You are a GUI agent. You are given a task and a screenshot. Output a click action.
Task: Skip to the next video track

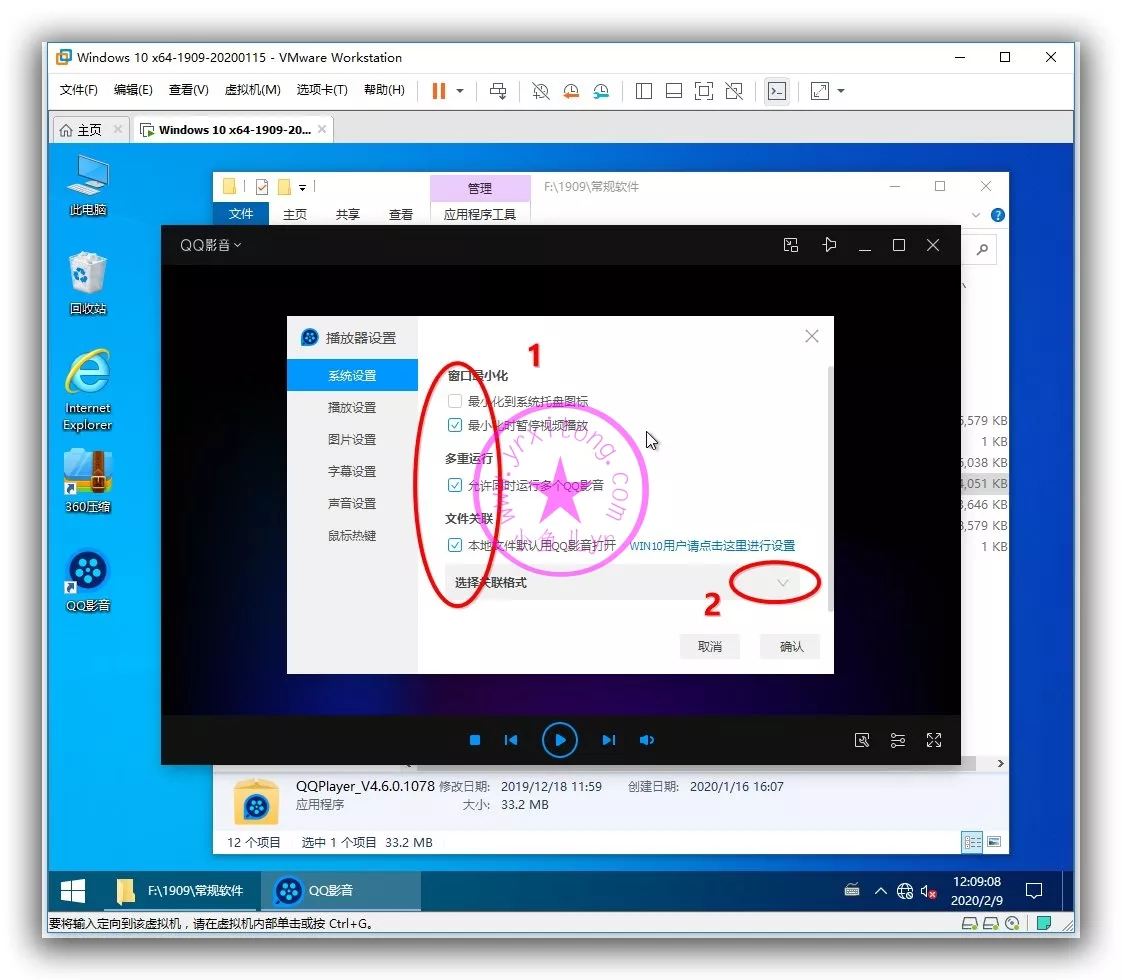click(x=608, y=740)
